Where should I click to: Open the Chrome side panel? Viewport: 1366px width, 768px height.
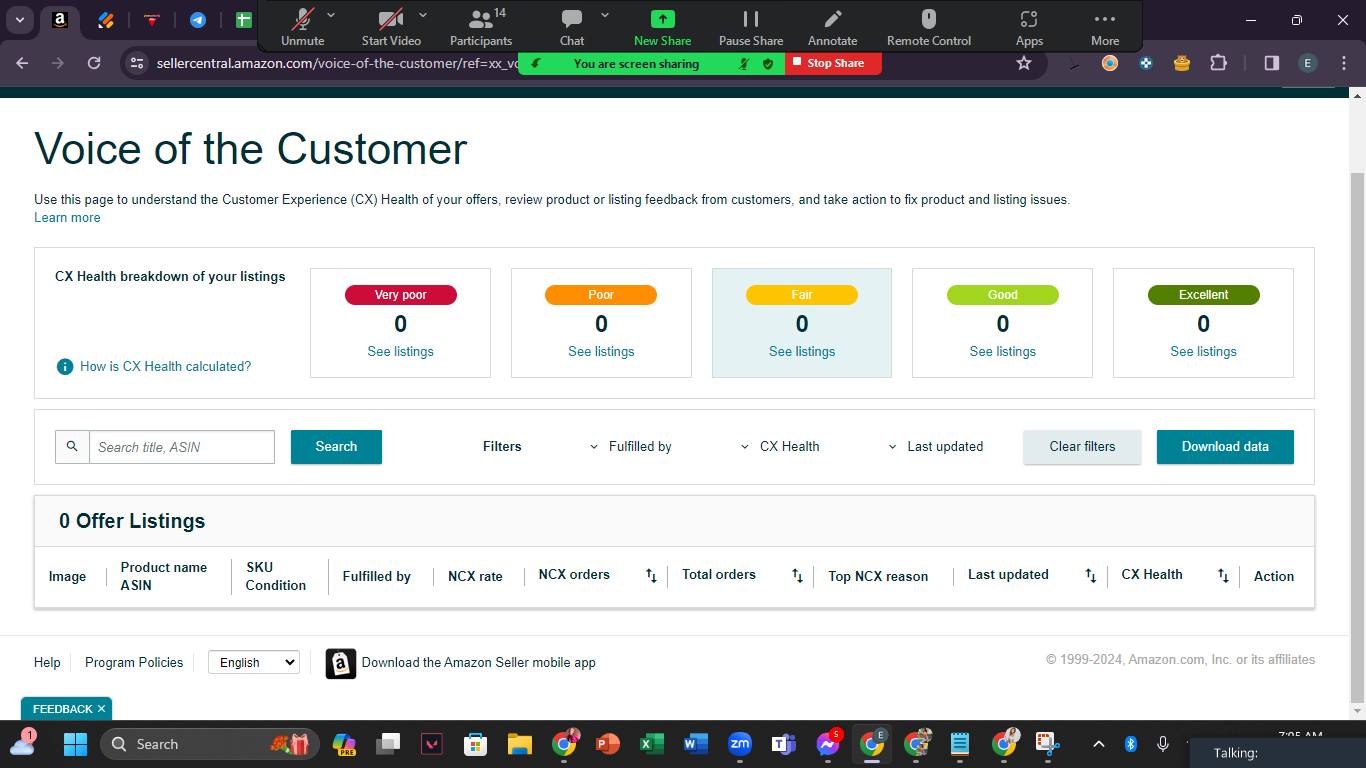pyautogui.click(x=1272, y=63)
